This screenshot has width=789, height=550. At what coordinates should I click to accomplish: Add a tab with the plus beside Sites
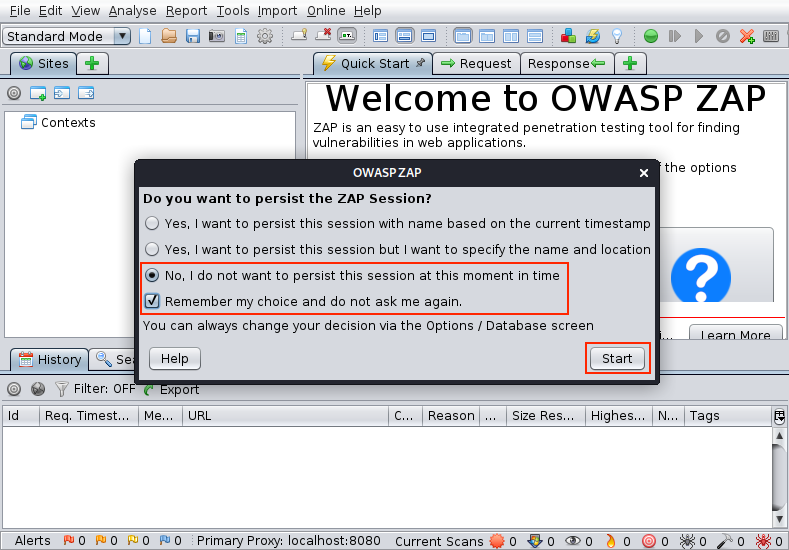coord(92,63)
